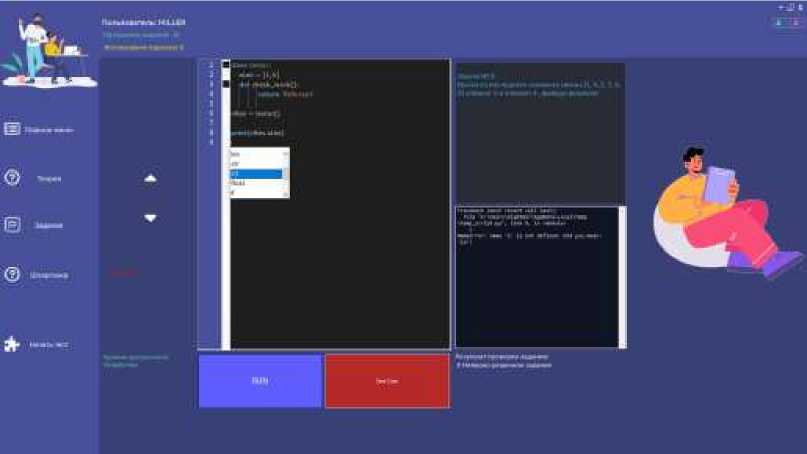
Task: Collapse the def block on line 3
Action: point(226,83)
